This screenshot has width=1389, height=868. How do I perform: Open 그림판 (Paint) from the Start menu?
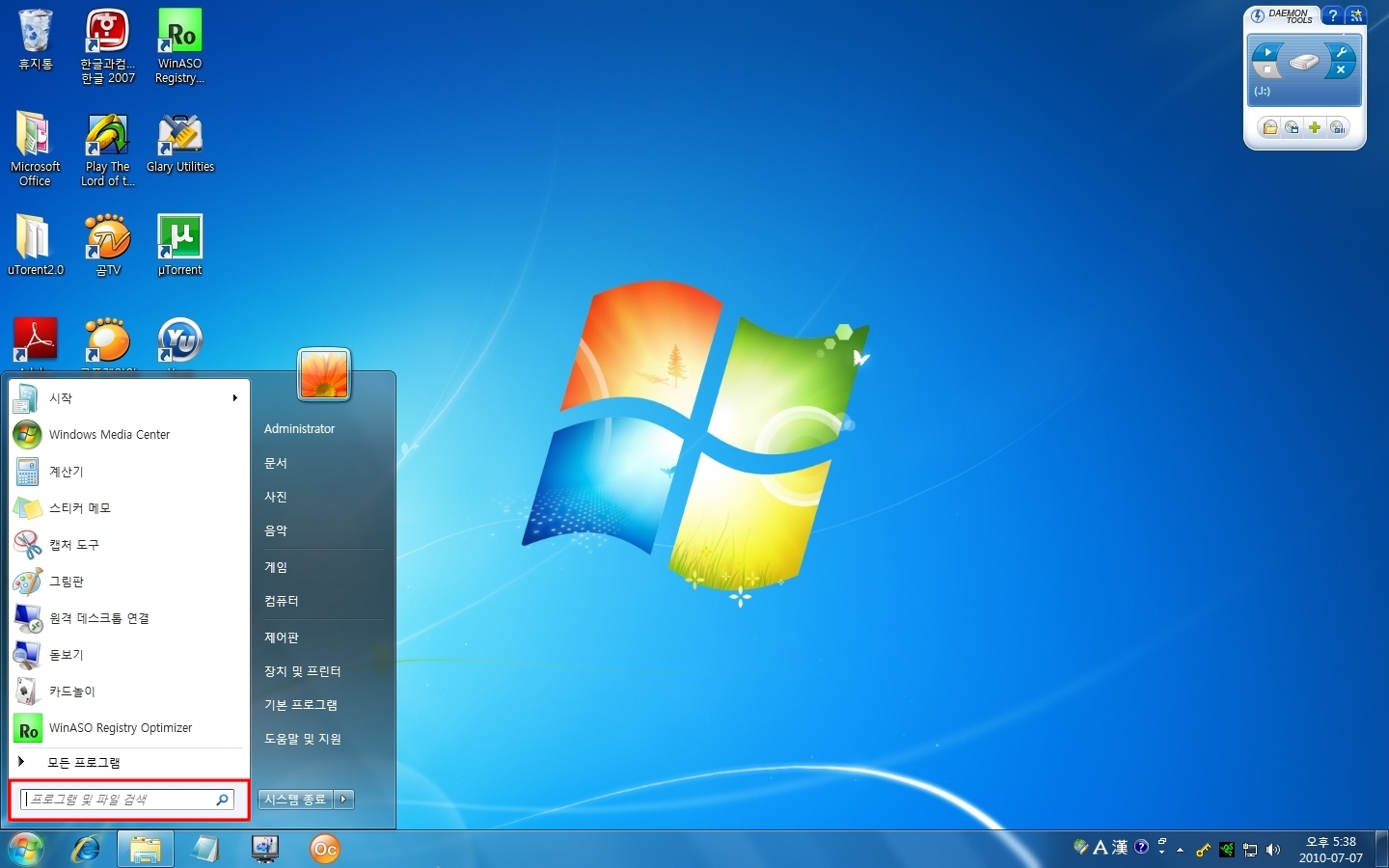click(x=129, y=582)
